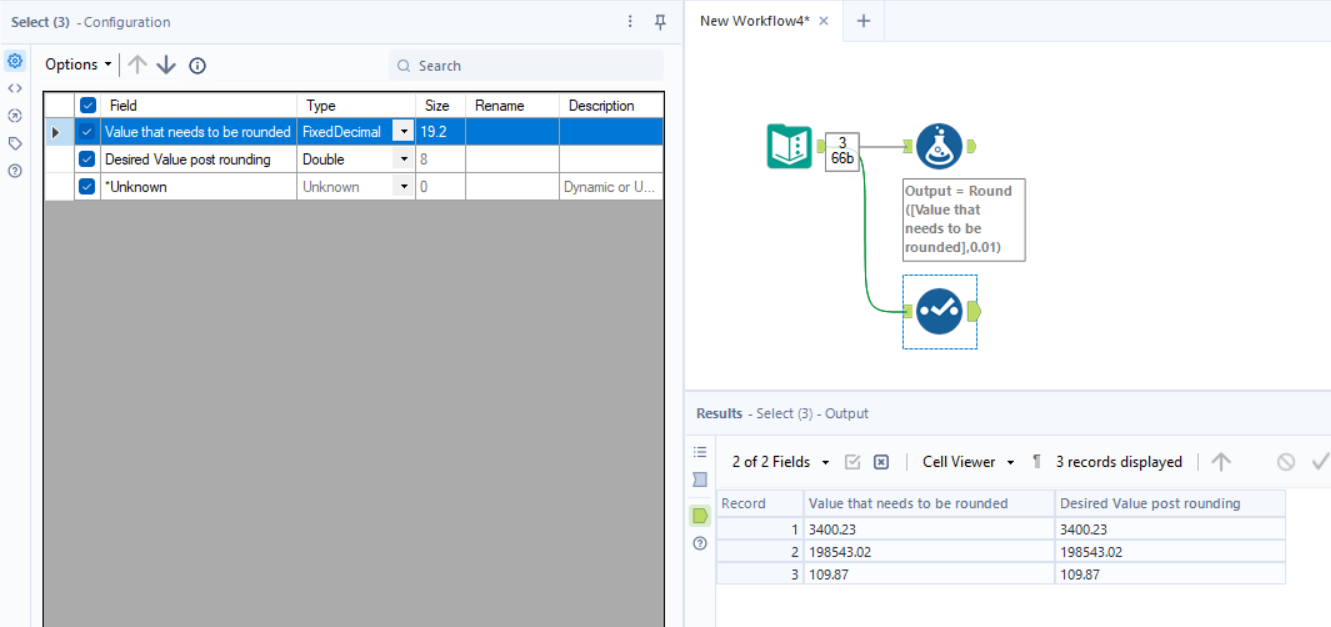This screenshot has width=1331, height=627.
Task: Pin the Configuration panel
Action: (659, 21)
